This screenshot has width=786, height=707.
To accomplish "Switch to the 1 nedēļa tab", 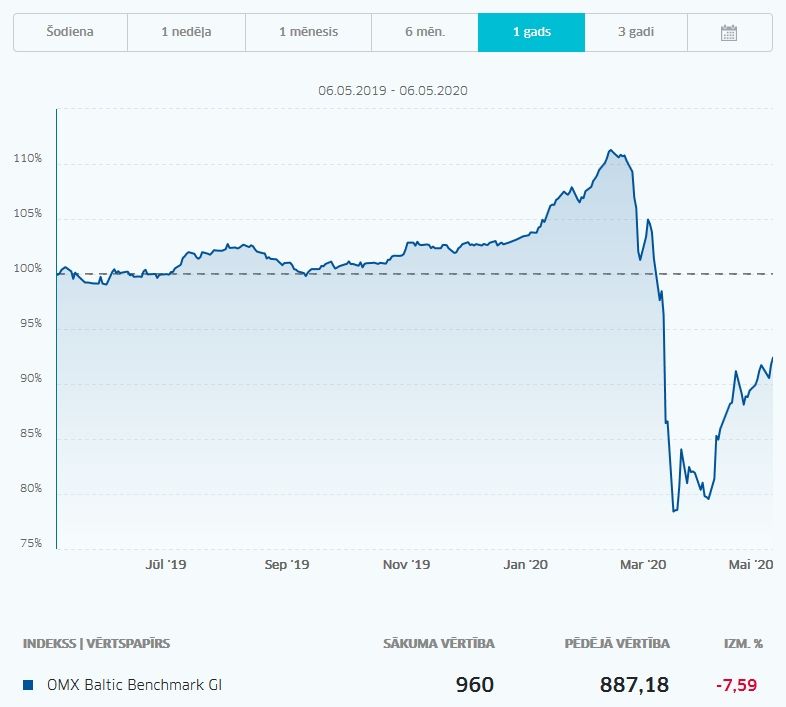I will (186, 33).
